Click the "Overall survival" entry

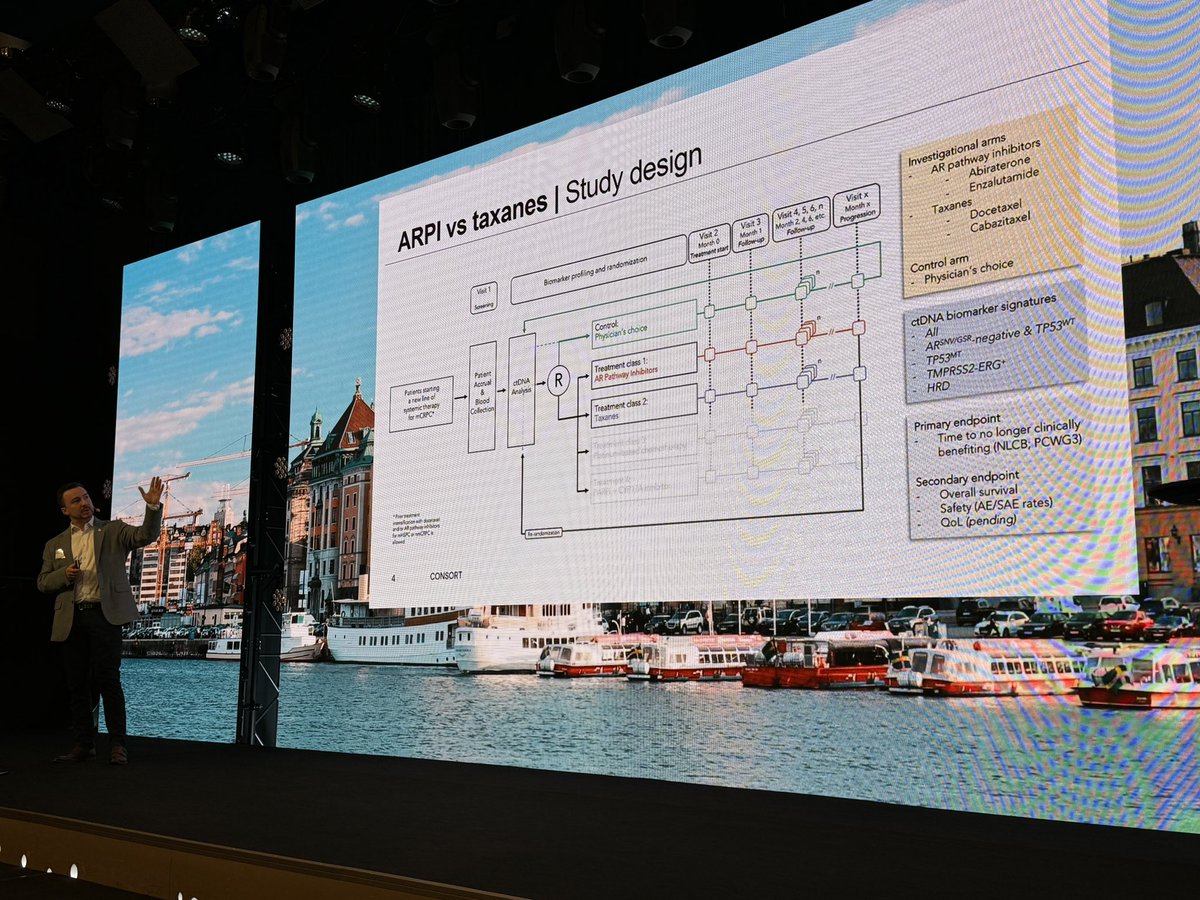[978, 492]
